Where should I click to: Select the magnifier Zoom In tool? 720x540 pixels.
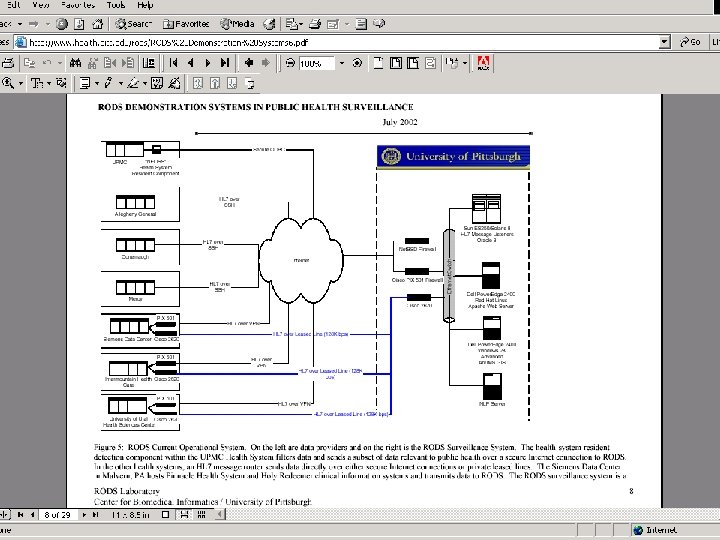(x=7, y=83)
